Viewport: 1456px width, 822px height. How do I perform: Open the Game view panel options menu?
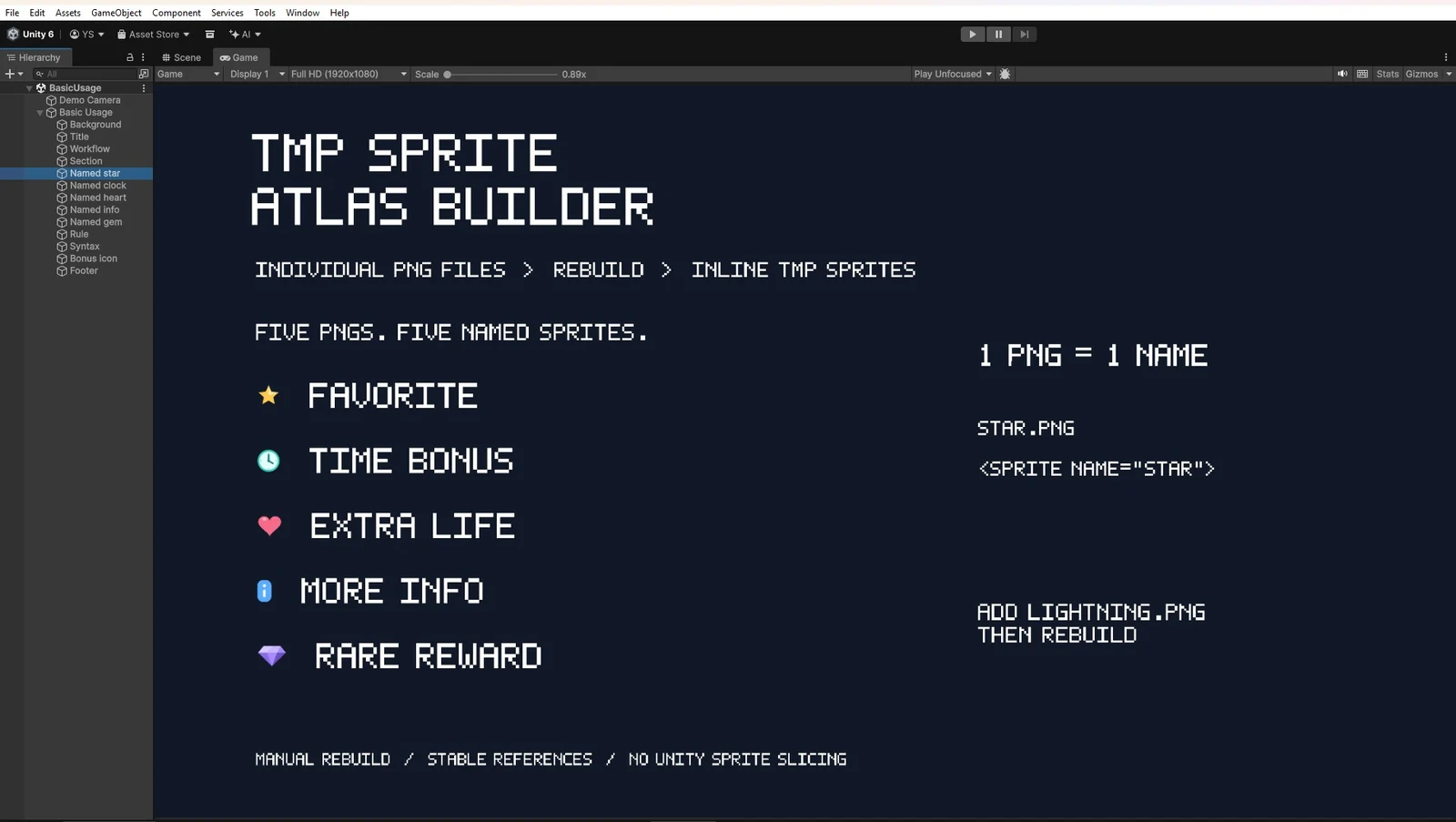pyautogui.click(x=1446, y=57)
